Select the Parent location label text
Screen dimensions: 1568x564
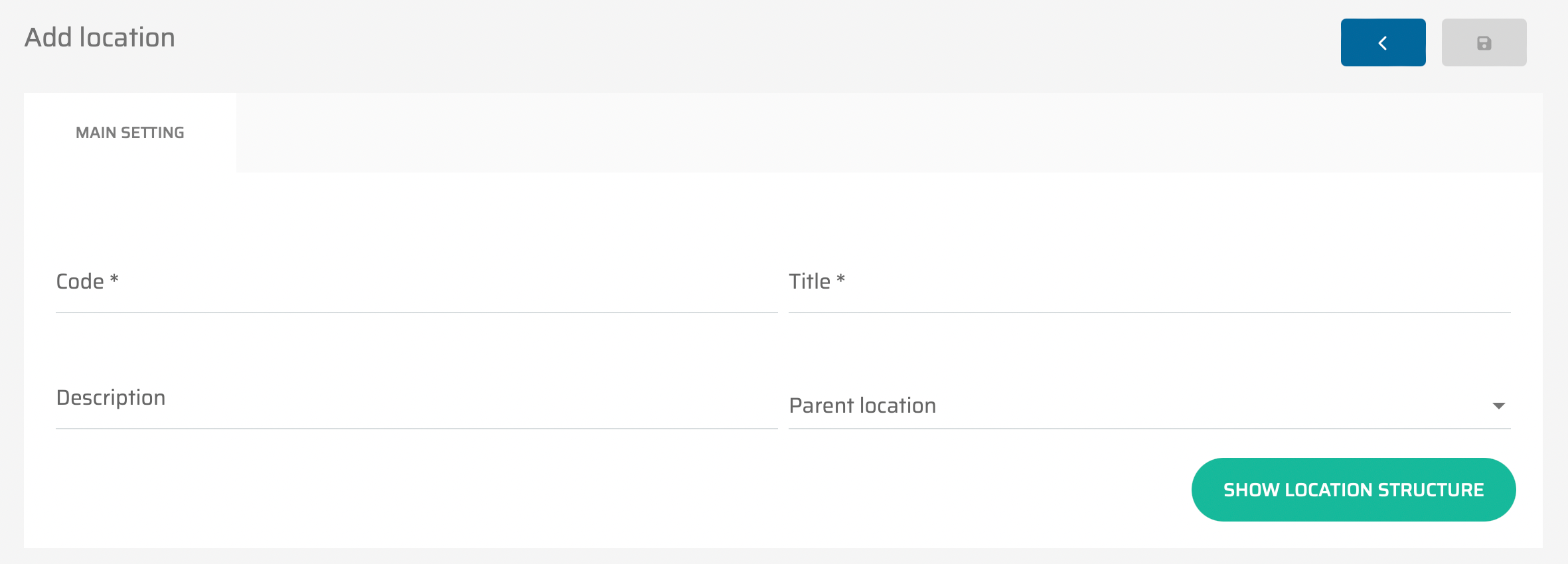(862, 405)
